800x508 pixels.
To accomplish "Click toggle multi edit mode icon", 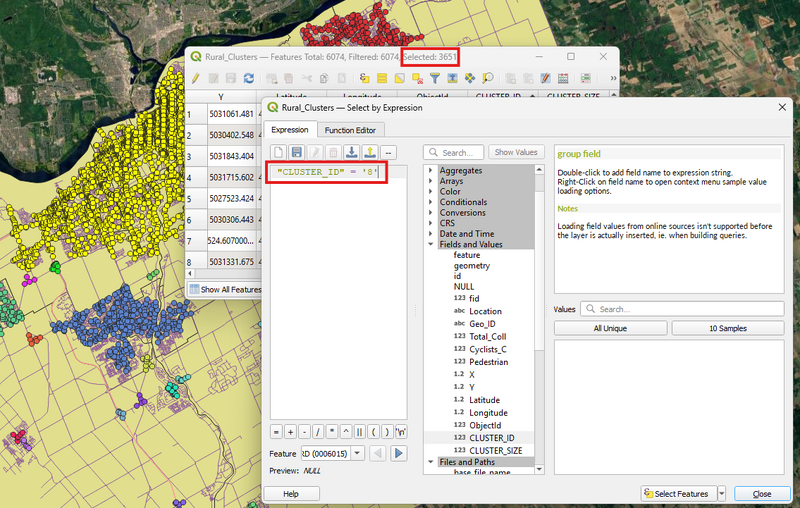I will (x=213, y=78).
